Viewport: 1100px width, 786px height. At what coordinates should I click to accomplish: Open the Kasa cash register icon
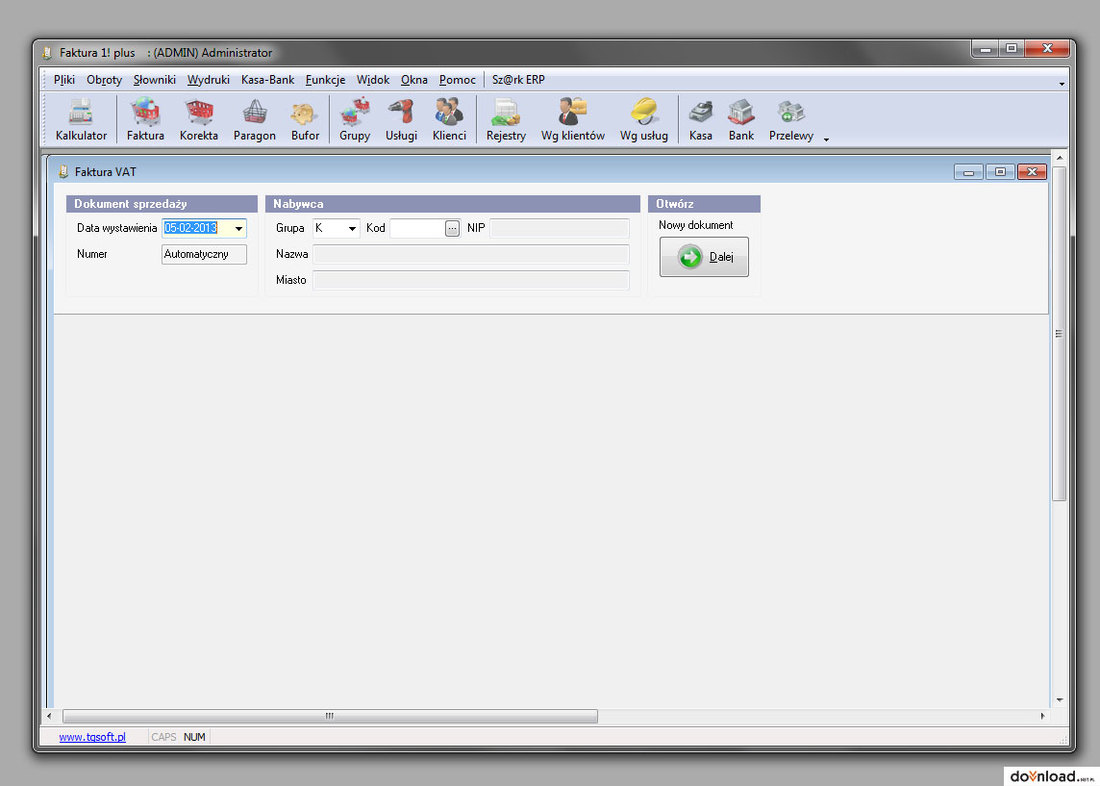[700, 120]
